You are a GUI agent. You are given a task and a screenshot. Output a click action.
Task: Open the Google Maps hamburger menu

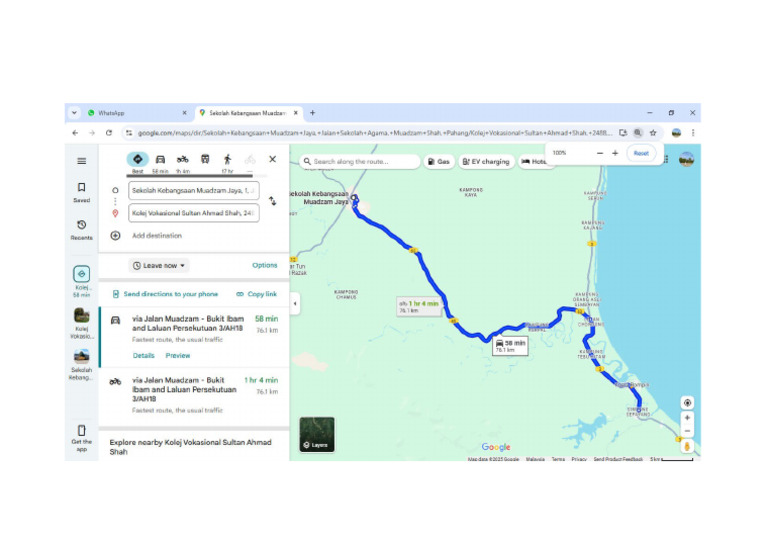(x=82, y=161)
